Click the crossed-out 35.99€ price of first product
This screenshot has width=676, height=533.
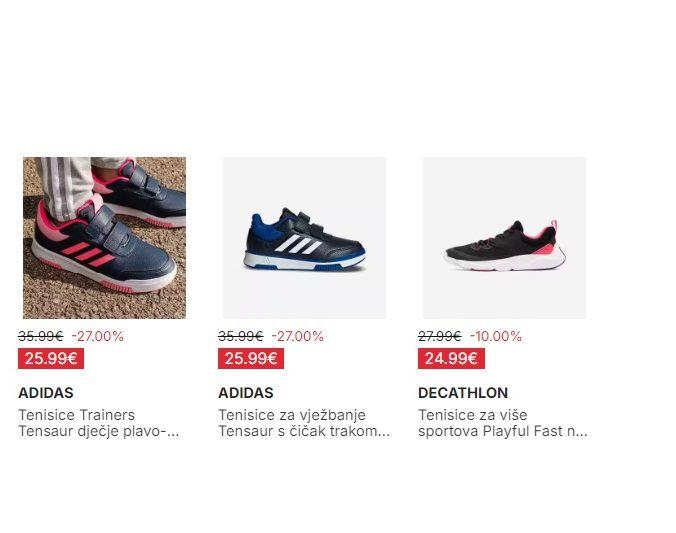click(x=41, y=336)
